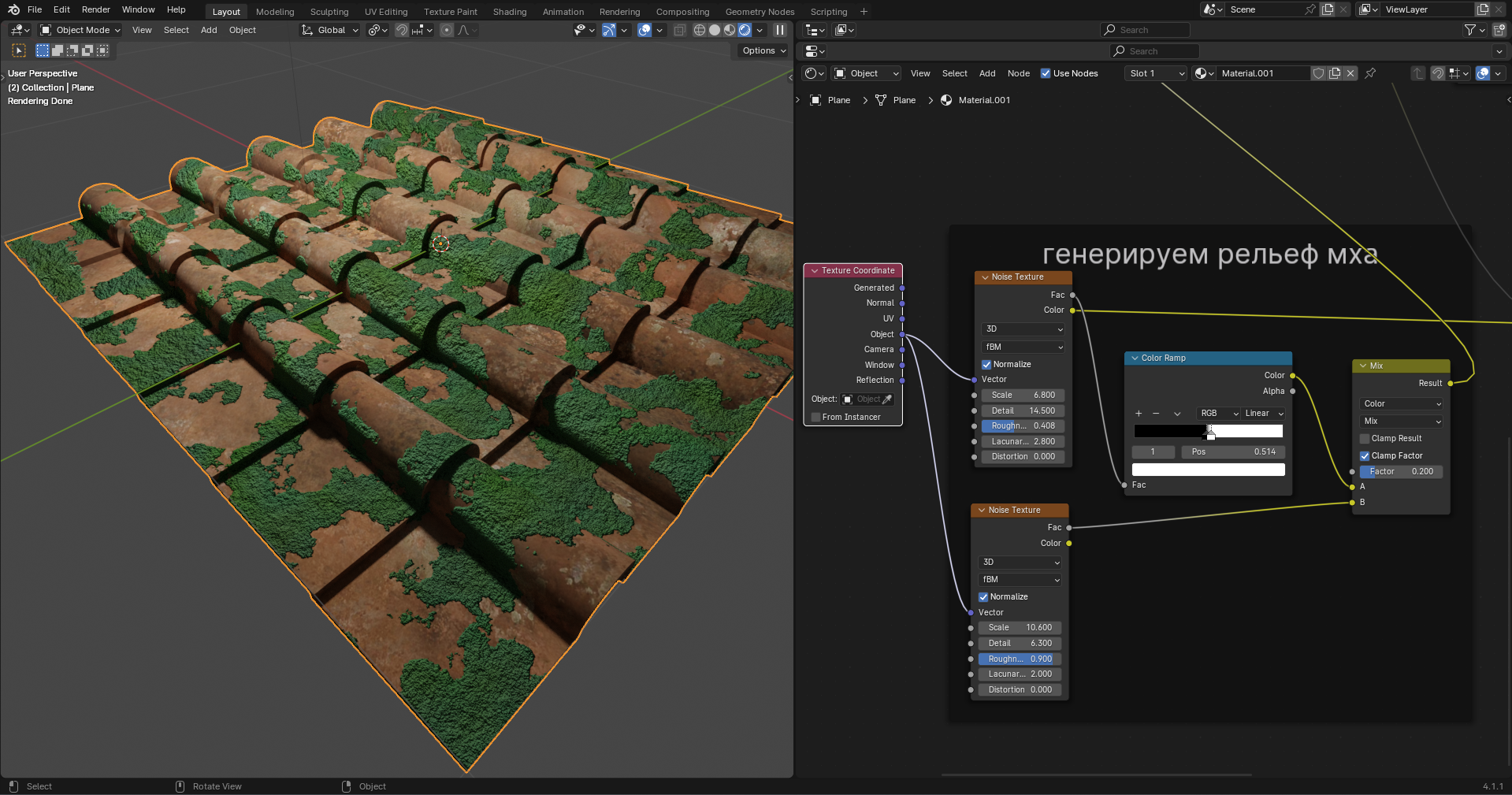Unlink Material.001 with the X button
This screenshot has width=1512, height=795.
tap(1350, 73)
